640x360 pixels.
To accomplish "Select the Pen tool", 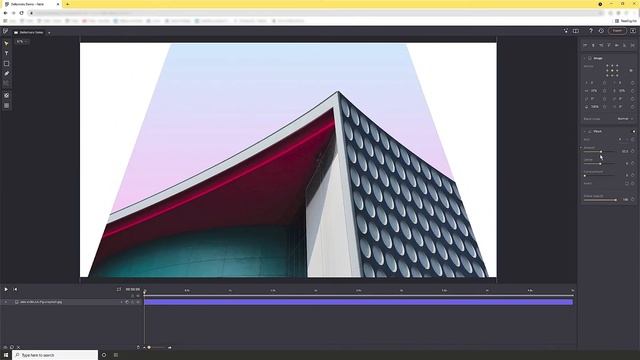I will pos(6,73).
